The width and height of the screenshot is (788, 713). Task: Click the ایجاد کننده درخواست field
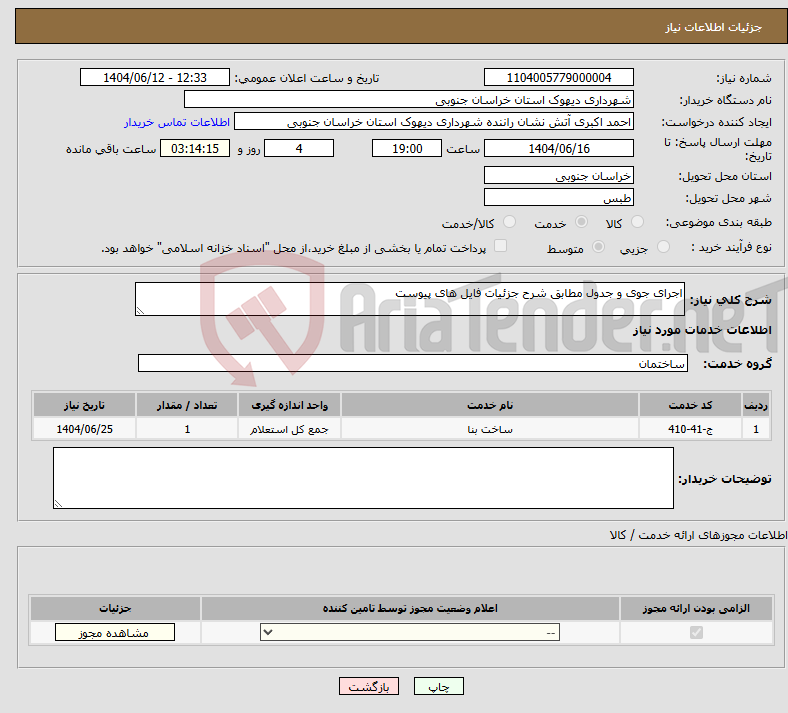[434, 122]
